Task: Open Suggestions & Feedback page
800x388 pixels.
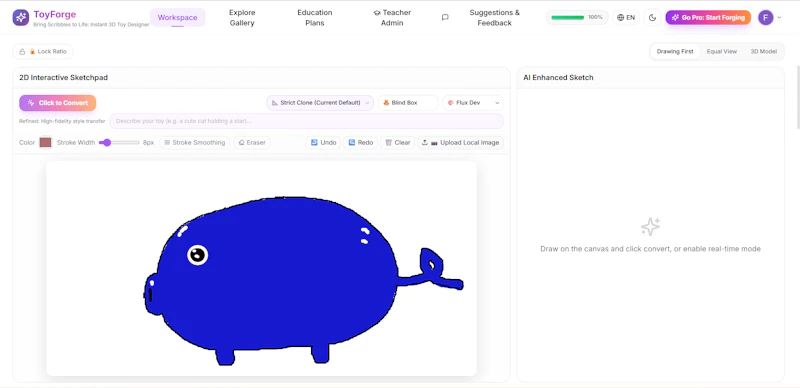Action: [494, 17]
